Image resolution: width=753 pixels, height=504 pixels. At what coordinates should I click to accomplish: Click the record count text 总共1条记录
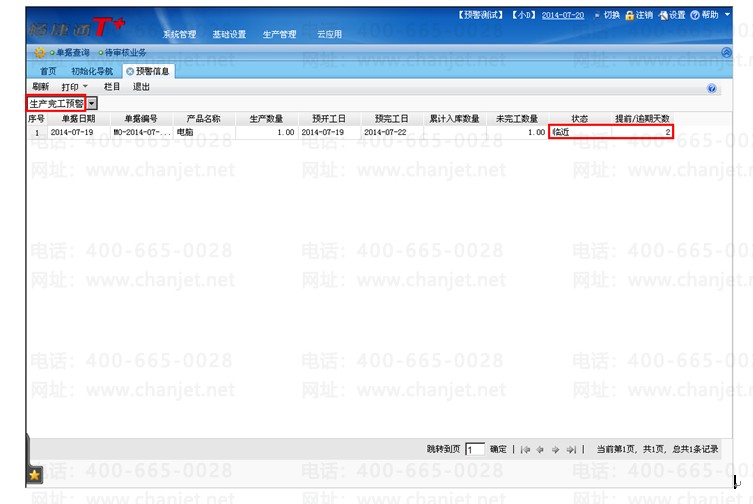click(x=695, y=449)
